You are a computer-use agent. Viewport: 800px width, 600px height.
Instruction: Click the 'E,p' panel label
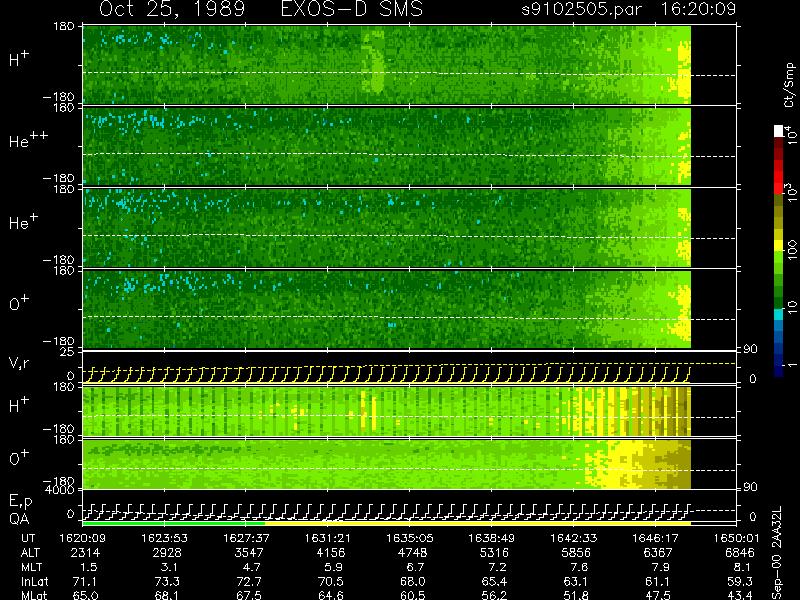pos(20,502)
